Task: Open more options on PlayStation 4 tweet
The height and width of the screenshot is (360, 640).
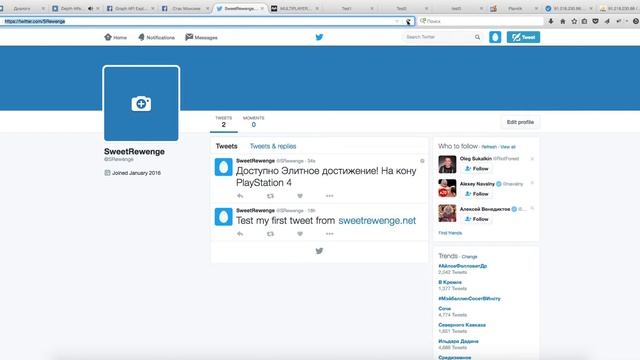Action: pos(329,196)
